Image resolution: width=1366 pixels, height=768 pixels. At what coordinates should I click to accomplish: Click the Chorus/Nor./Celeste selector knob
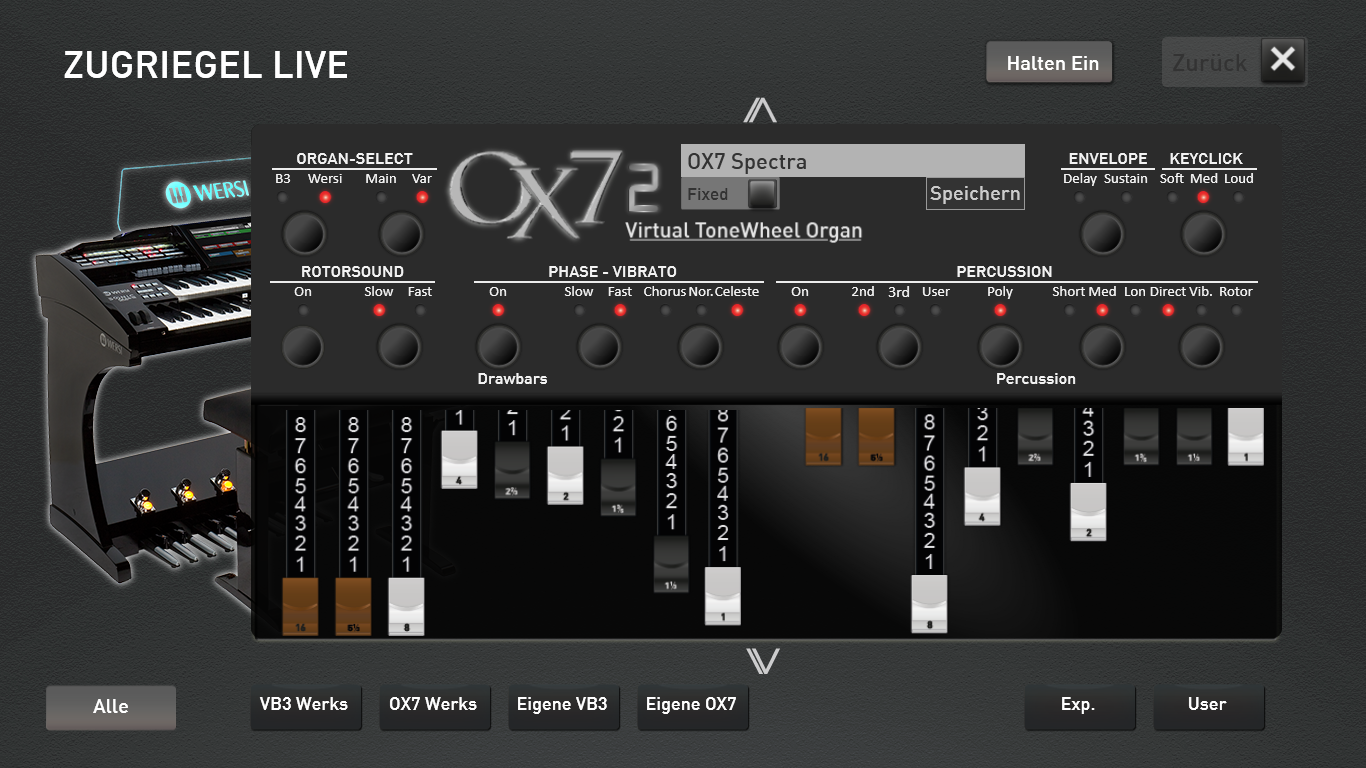click(x=700, y=347)
